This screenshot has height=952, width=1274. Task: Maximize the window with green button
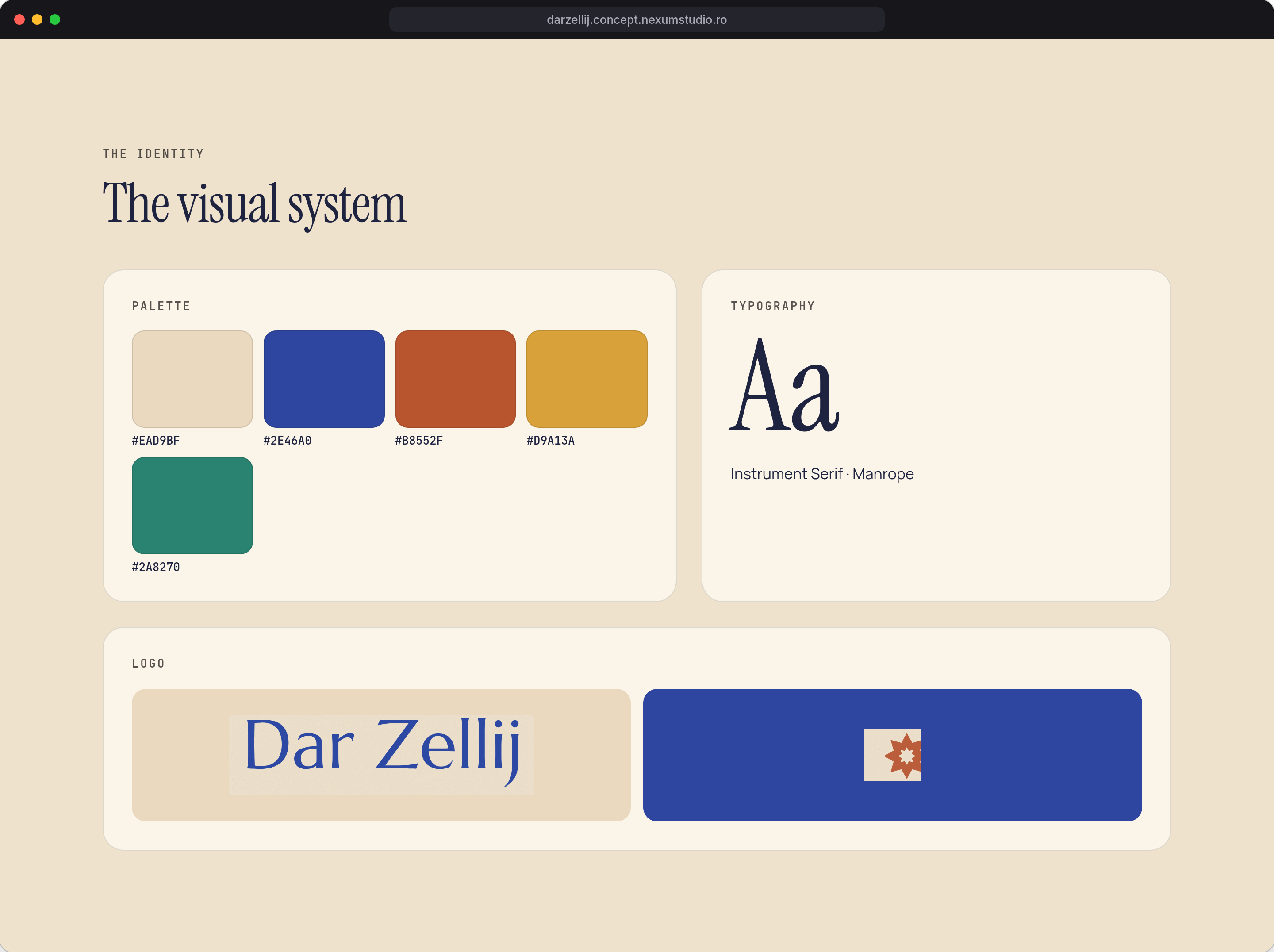pos(55,19)
